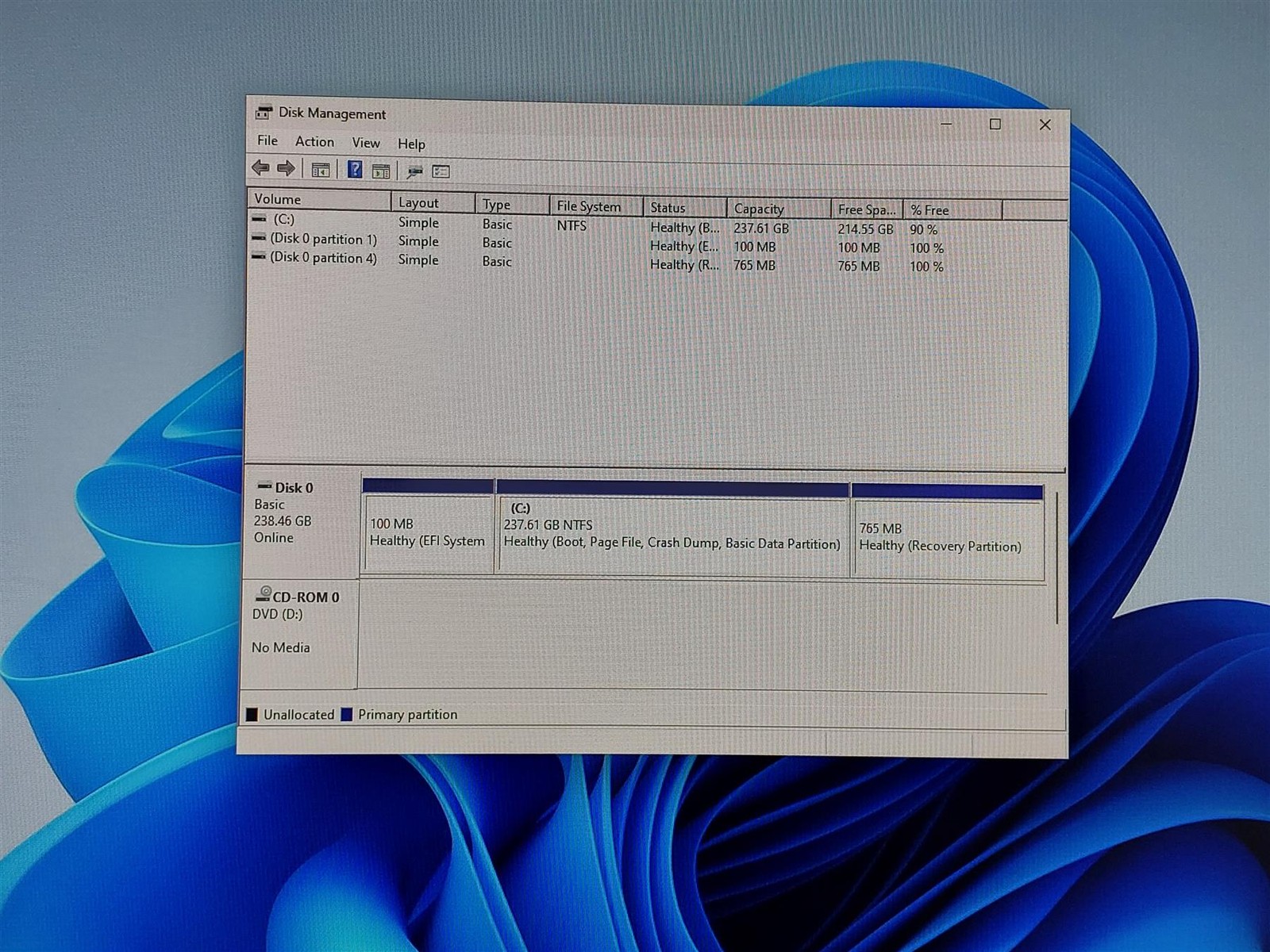Click the Refresh/Rescan disks toolbar icon
This screenshot has height=952, width=1270.
tap(414, 171)
